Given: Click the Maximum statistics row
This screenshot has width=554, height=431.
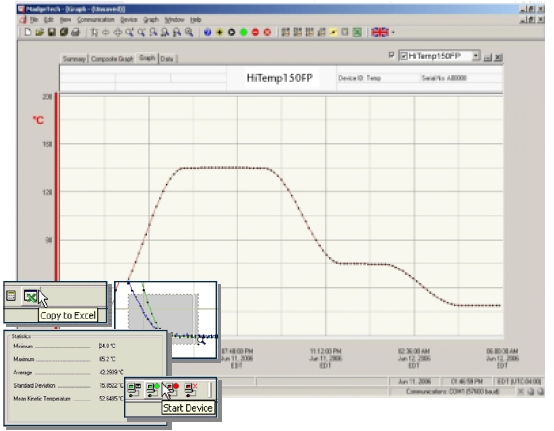Looking at the screenshot, I should pos(64,359).
